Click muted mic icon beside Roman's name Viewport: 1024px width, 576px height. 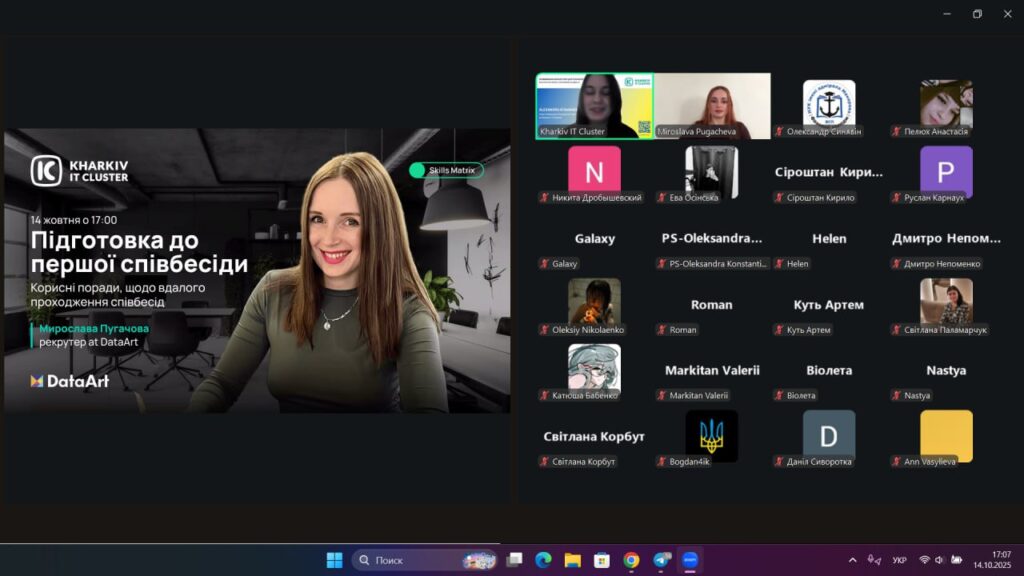click(662, 330)
